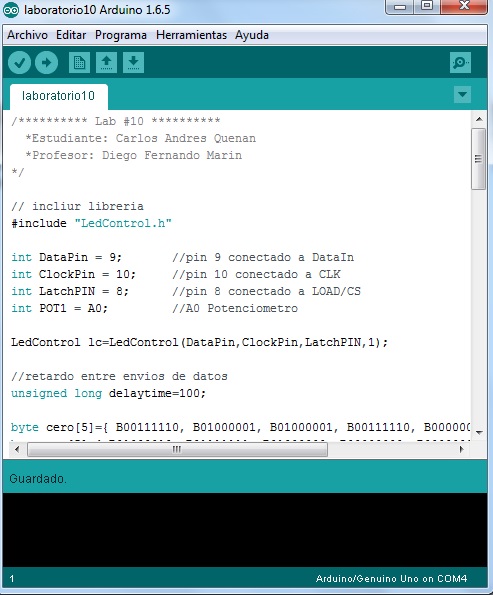Close the Arduino window
The height and width of the screenshot is (595, 493).
[464, 6]
